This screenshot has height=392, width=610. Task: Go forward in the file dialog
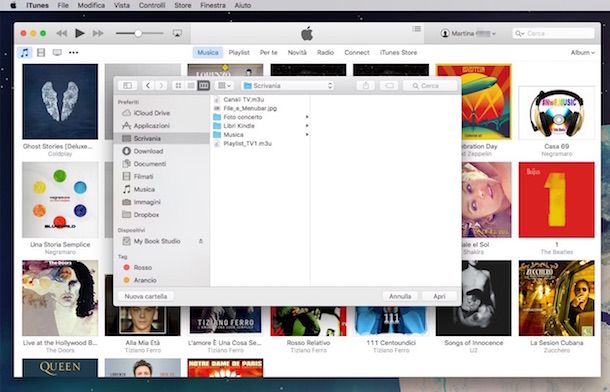pyautogui.click(x=161, y=86)
